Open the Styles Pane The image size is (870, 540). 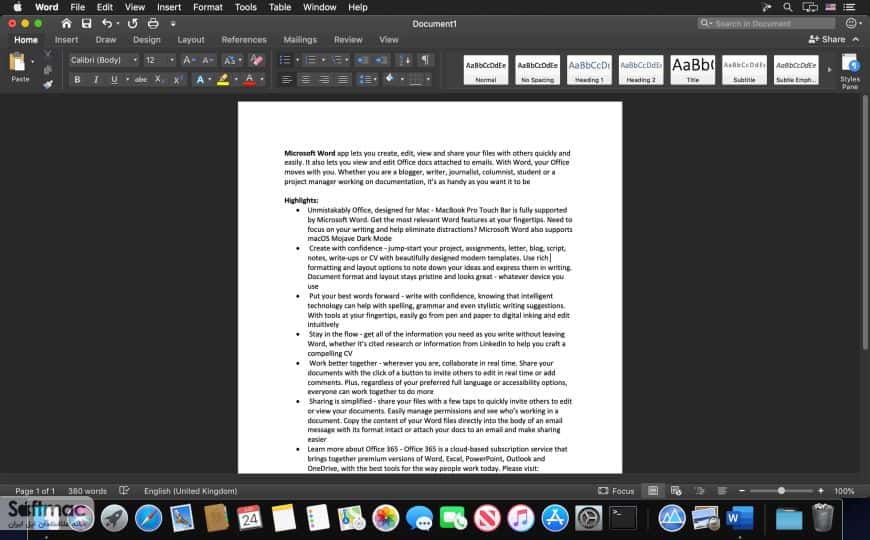pyautogui.click(x=850, y=71)
